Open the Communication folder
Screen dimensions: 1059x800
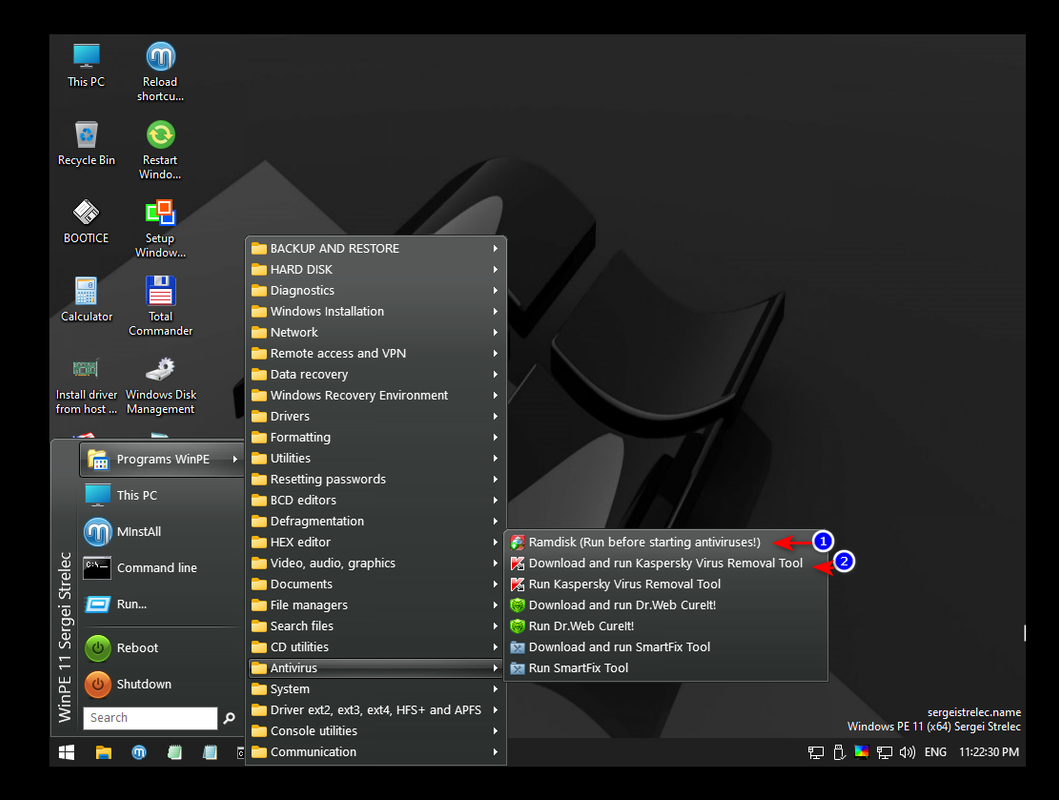click(x=376, y=751)
